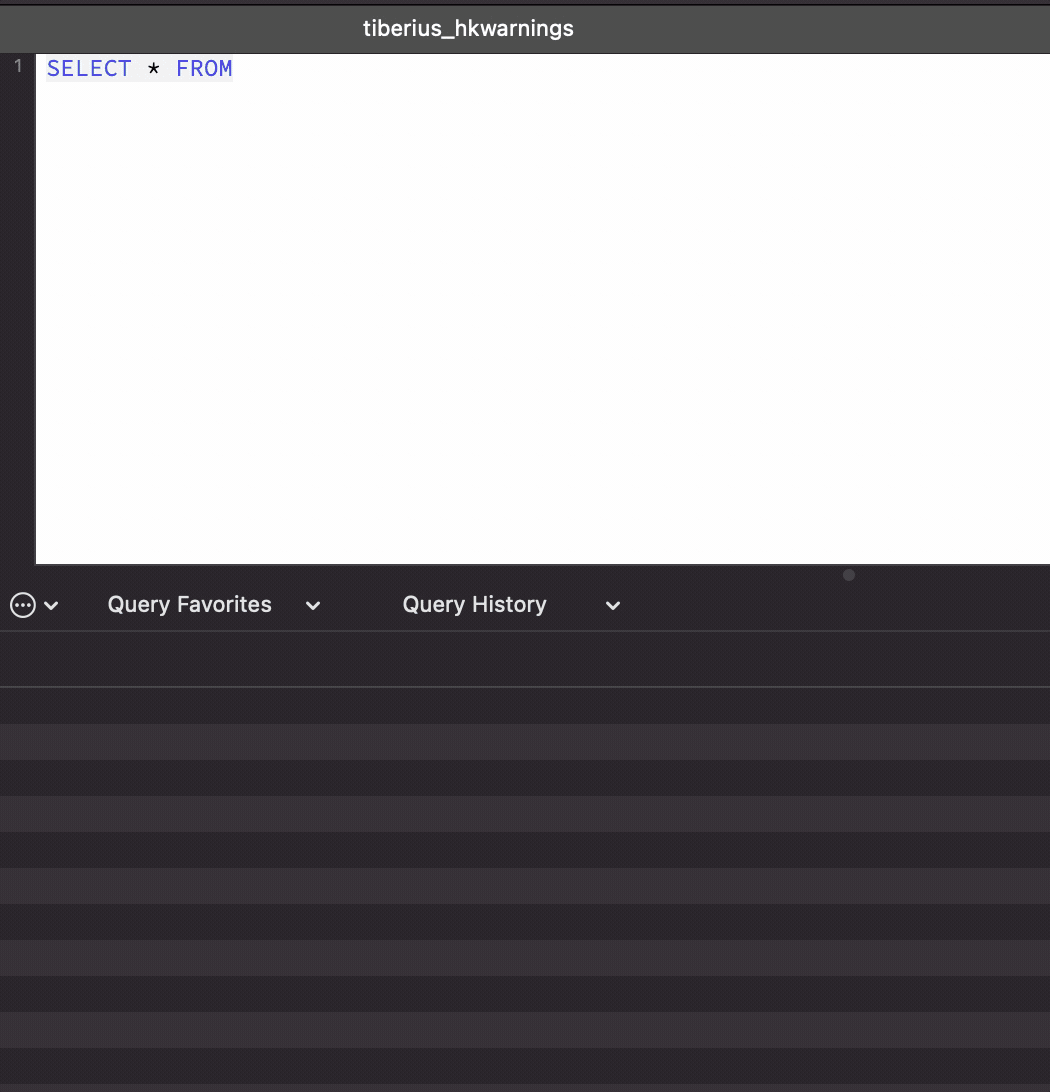Screen dimensions: 1050x1092
Task: Expand the Query History dropdown chevron
Action: click(612, 606)
